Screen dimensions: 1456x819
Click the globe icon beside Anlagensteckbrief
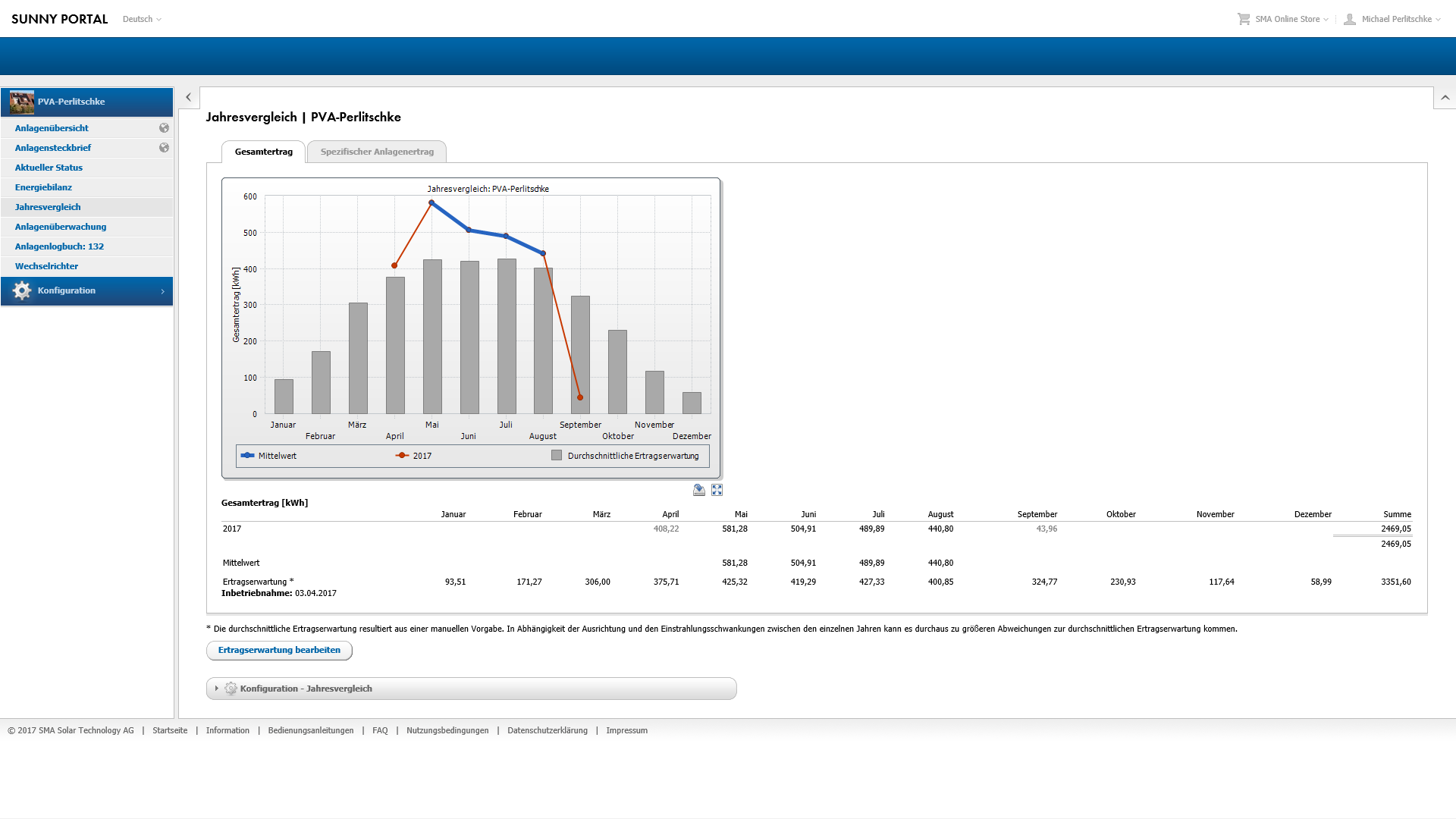(164, 148)
